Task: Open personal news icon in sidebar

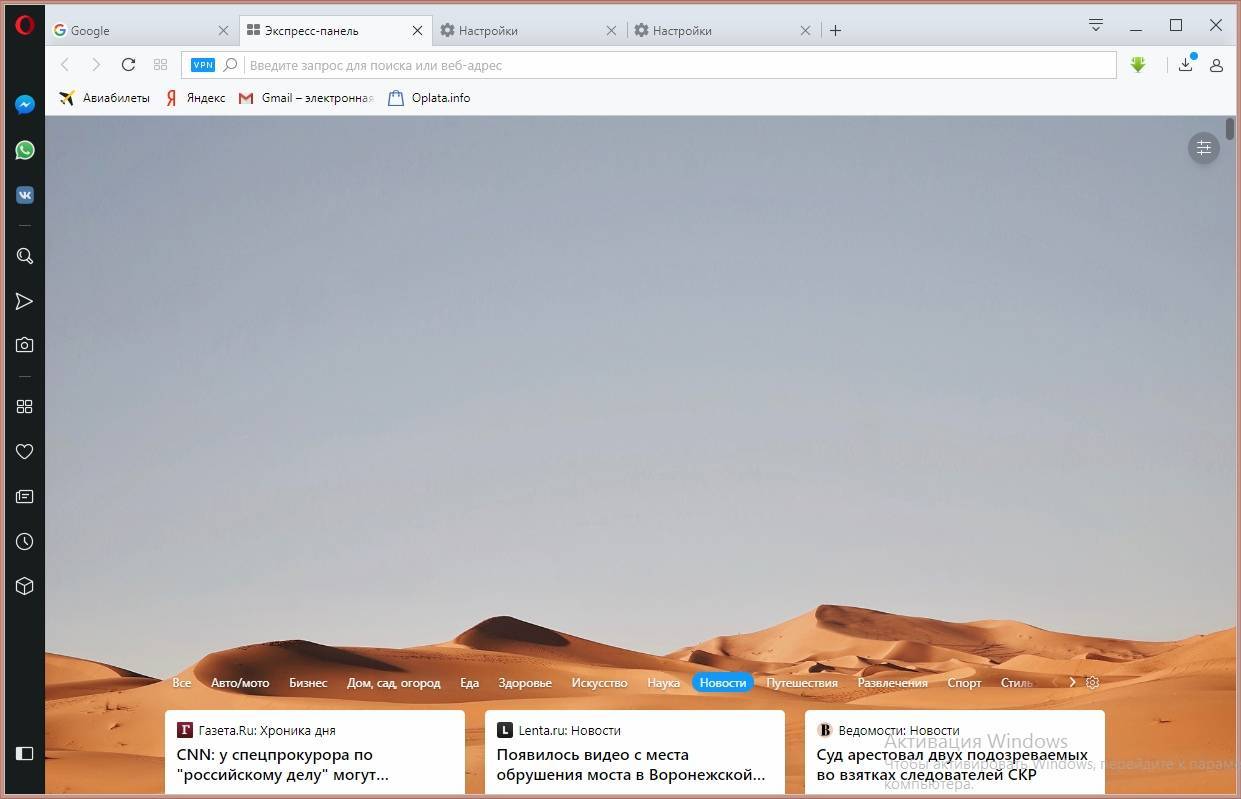Action: click(x=25, y=497)
